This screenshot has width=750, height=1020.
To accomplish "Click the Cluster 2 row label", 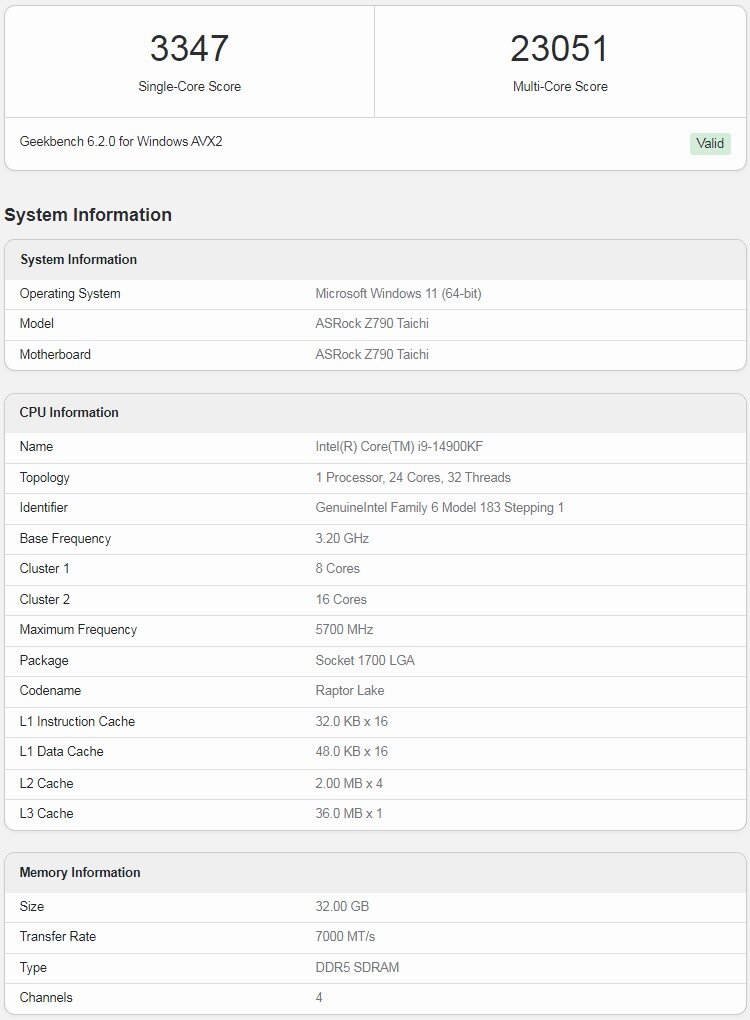I will pyautogui.click(x=44, y=600).
